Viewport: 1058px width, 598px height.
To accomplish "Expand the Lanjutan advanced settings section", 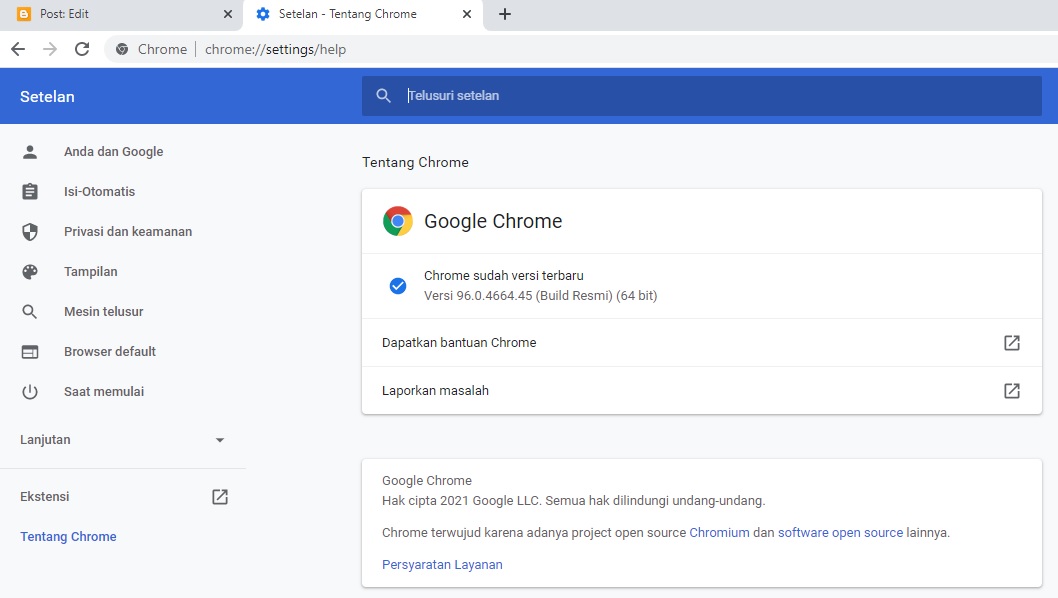I will tap(219, 439).
